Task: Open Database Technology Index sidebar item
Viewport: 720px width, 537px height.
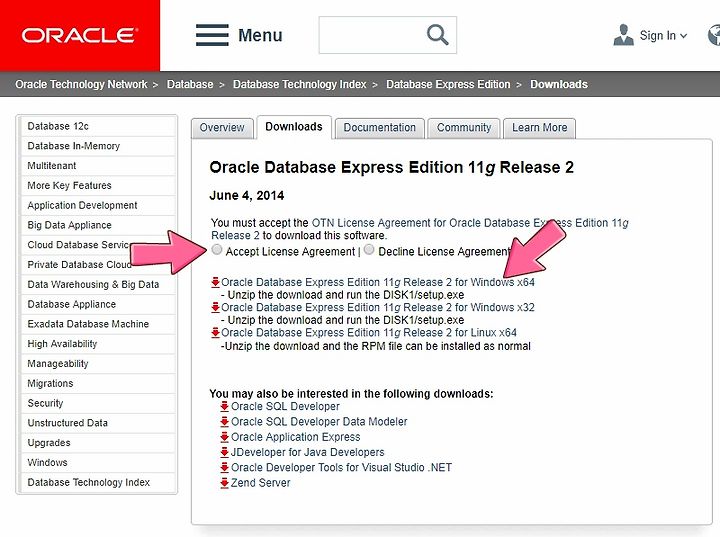Action: pos(98,482)
